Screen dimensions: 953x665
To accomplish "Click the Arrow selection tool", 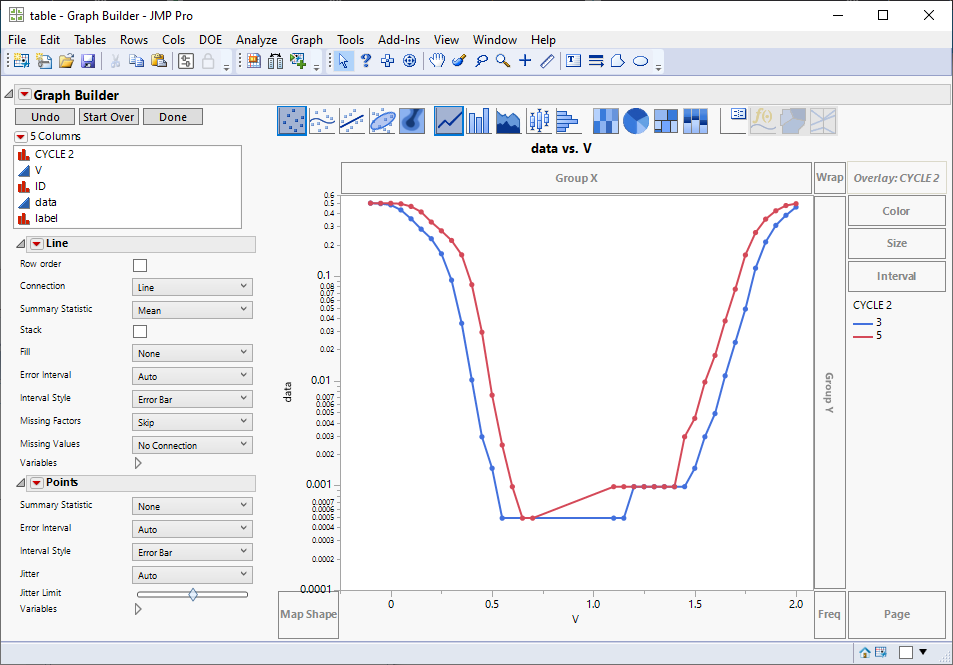I will 343,61.
